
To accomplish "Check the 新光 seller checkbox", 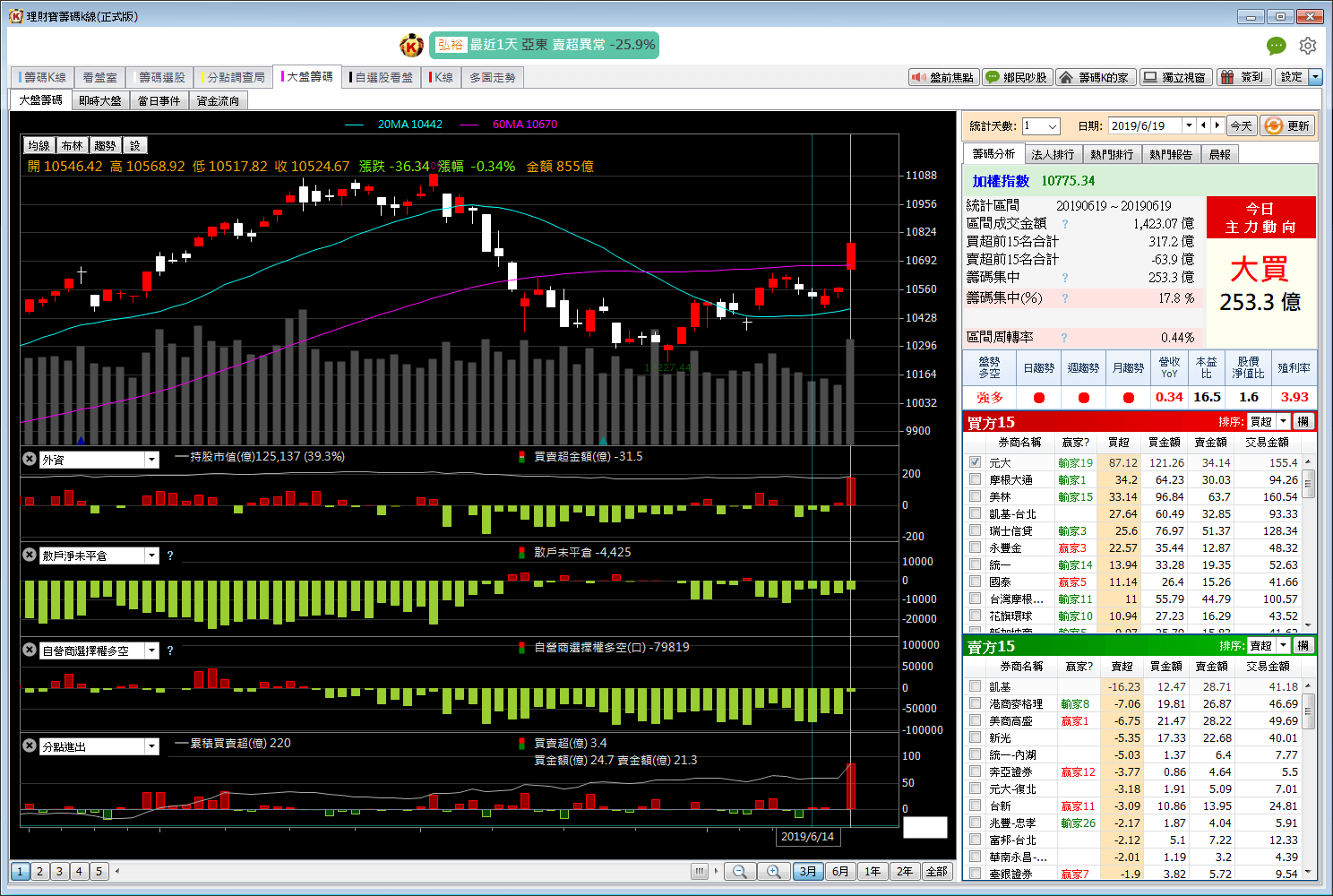I will point(975,737).
